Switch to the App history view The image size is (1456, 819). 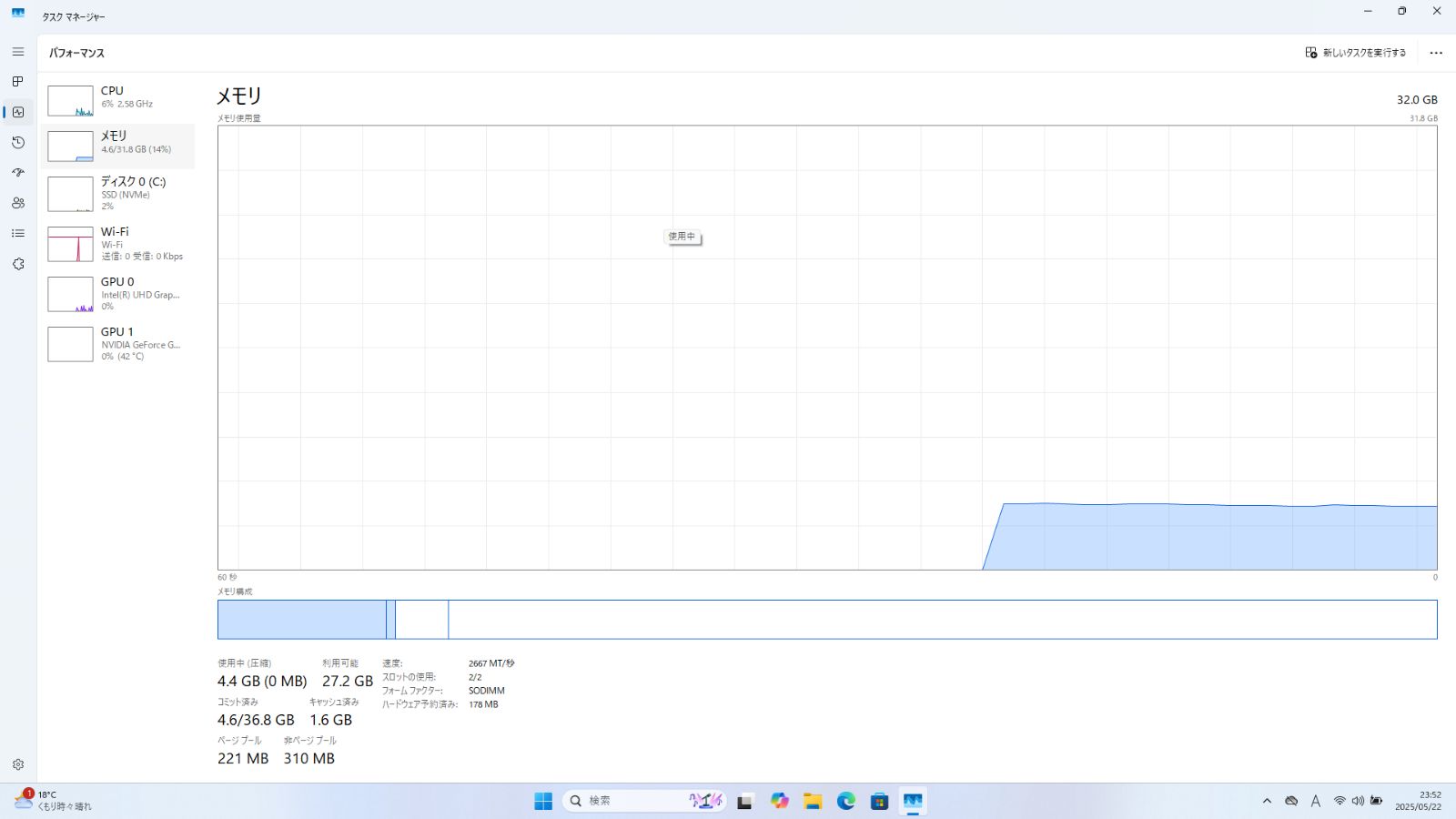pos(17,142)
